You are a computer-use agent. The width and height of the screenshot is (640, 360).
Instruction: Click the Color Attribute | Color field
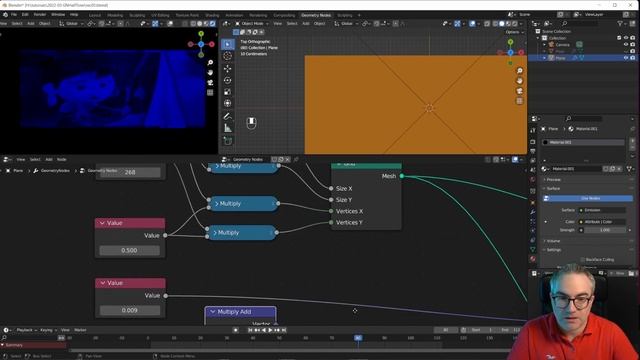[602, 222]
